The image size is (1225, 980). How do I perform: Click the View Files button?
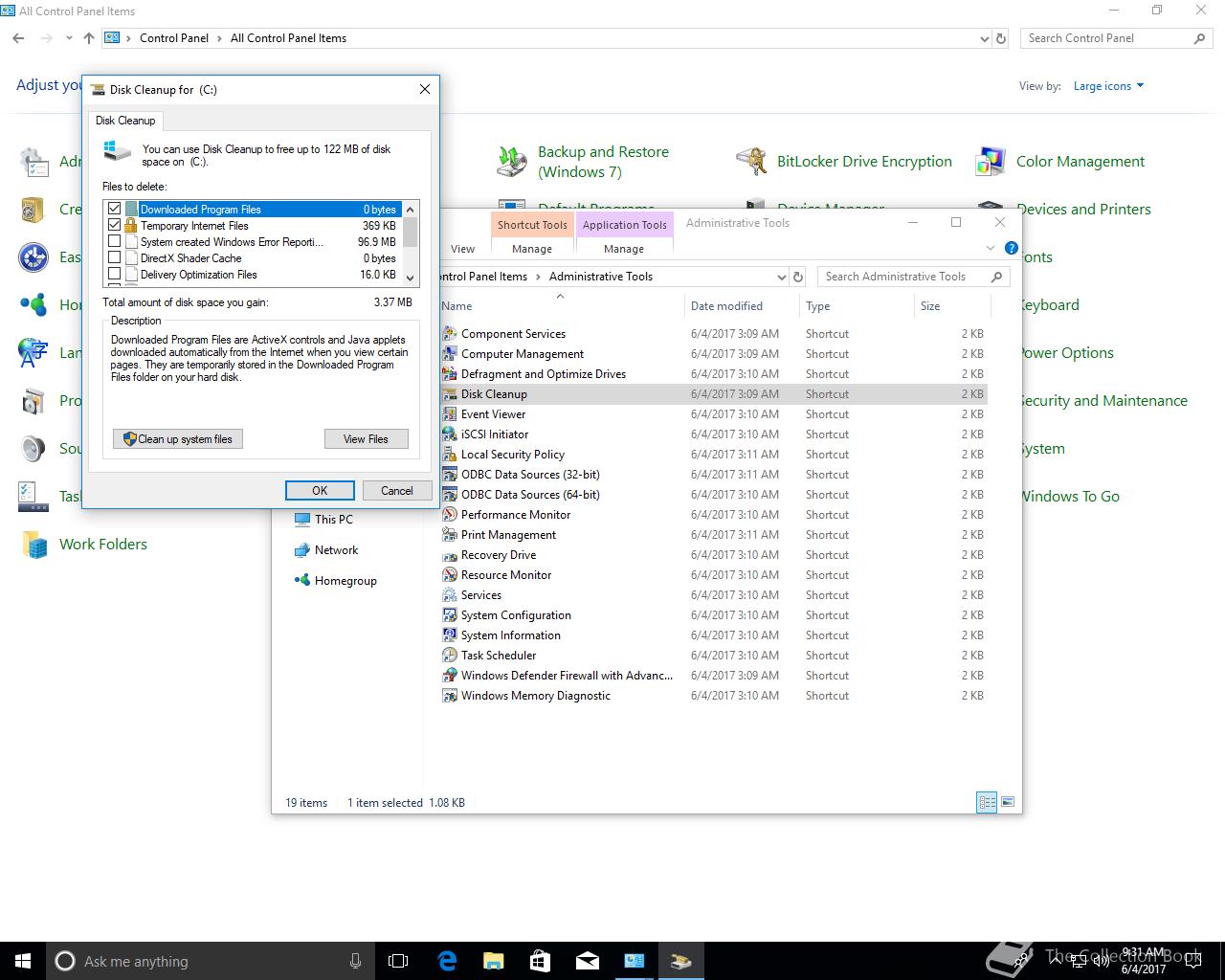click(366, 439)
